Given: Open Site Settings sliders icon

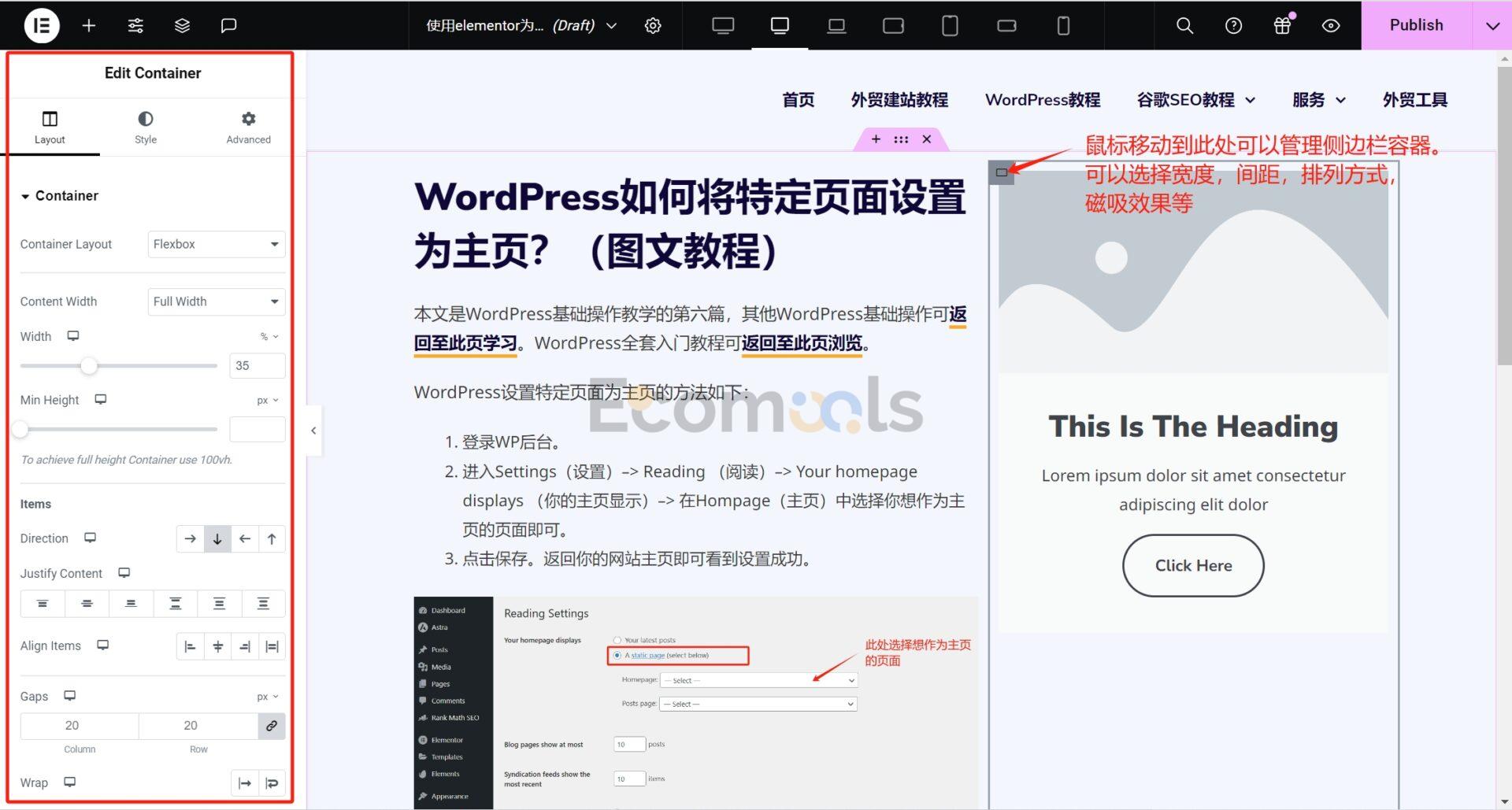Looking at the screenshot, I should click(135, 25).
